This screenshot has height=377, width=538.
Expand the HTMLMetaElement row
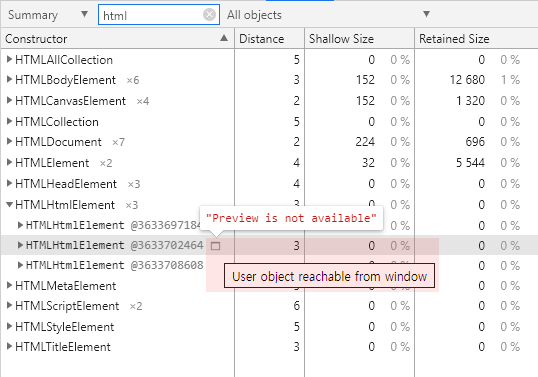[10, 285]
